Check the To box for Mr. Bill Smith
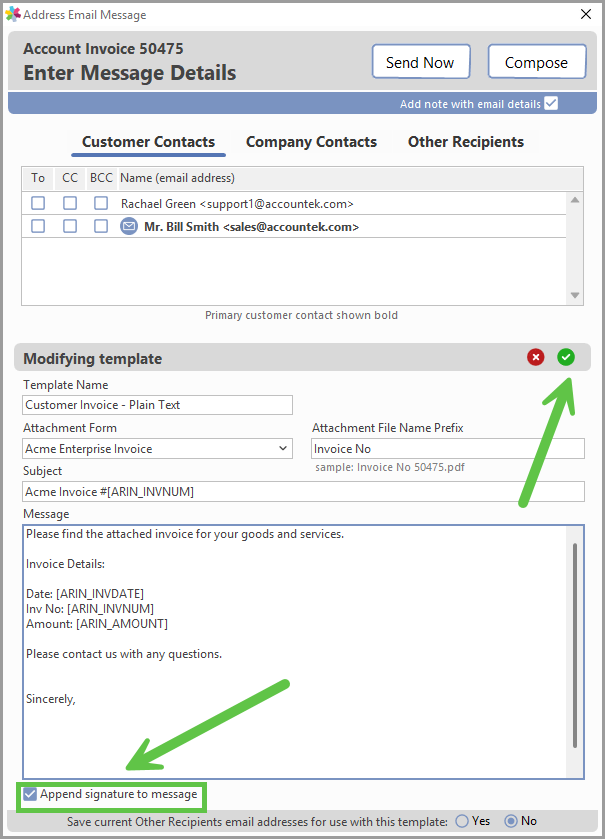 pyautogui.click(x=38, y=226)
